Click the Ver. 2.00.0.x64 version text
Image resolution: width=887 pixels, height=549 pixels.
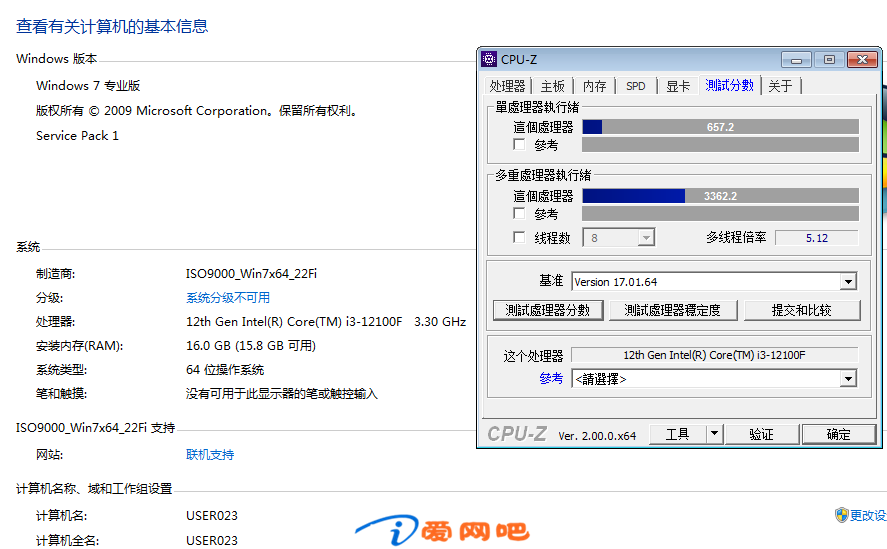597,436
